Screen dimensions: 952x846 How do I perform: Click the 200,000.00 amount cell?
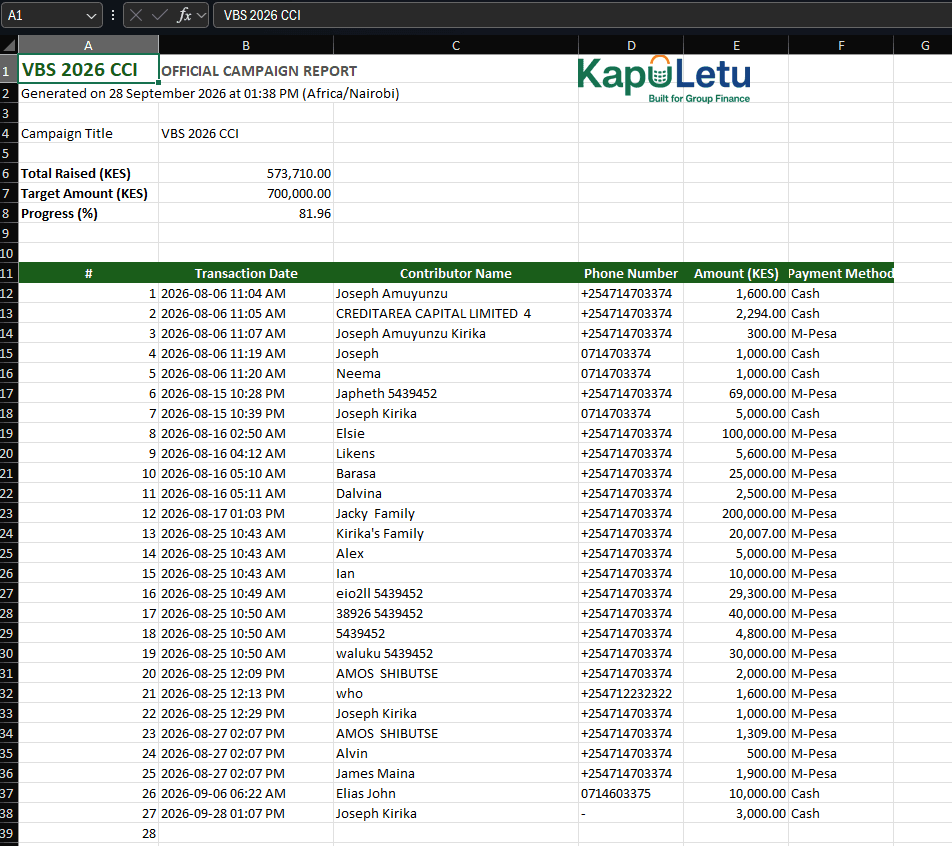click(736, 514)
